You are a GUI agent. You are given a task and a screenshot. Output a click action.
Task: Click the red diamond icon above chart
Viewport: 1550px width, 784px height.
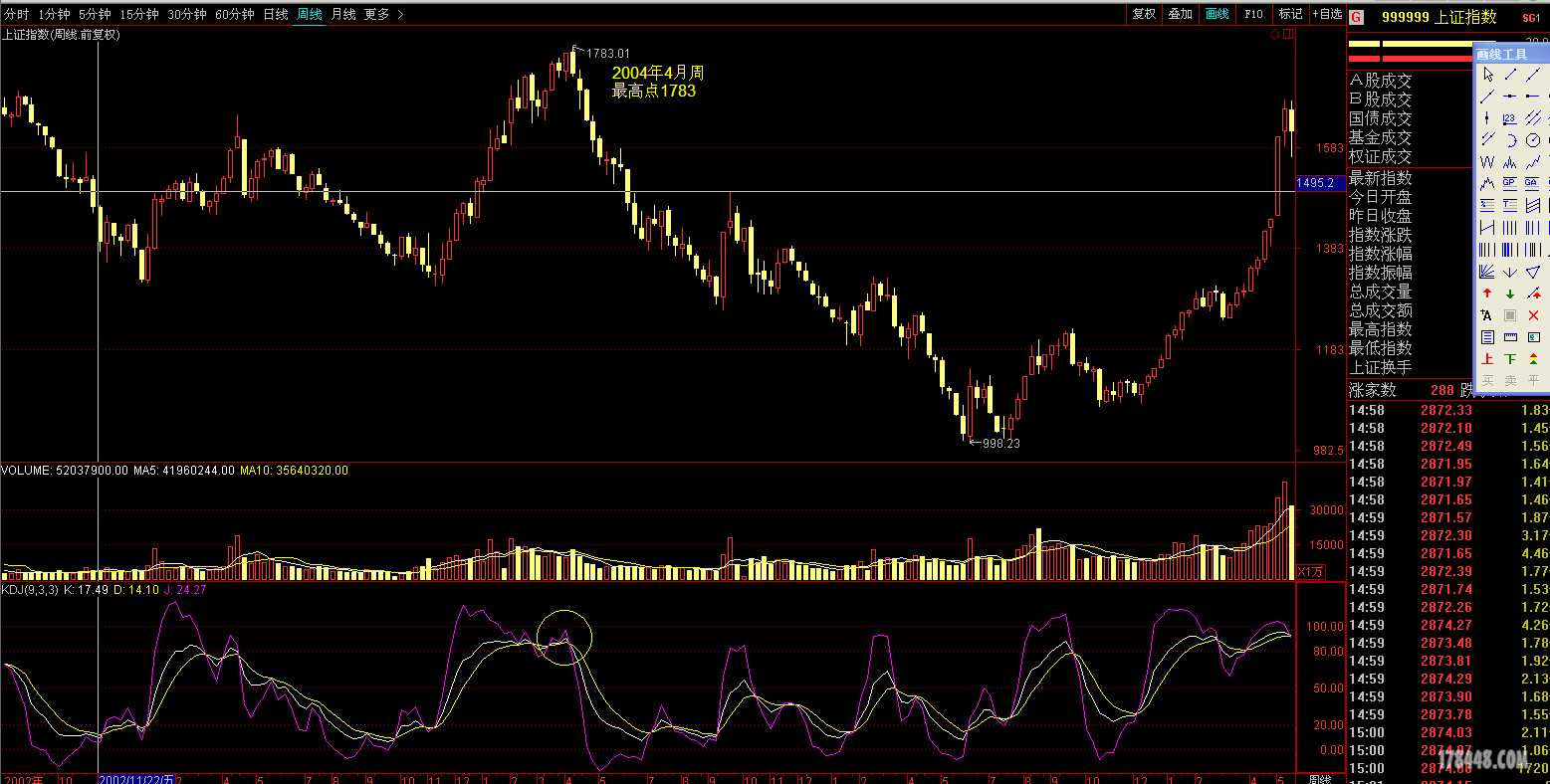click(1275, 35)
